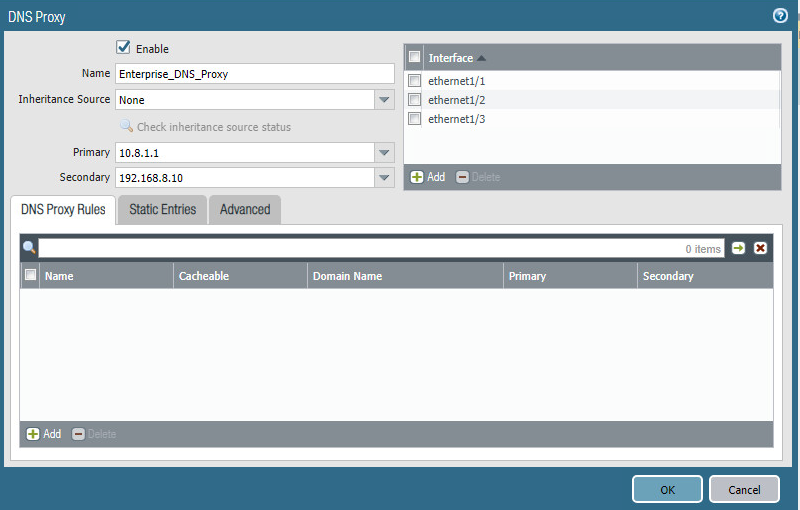The image size is (800, 510).
Task: Open the DNS Proxy help icon
Action: tap(780, 15)
